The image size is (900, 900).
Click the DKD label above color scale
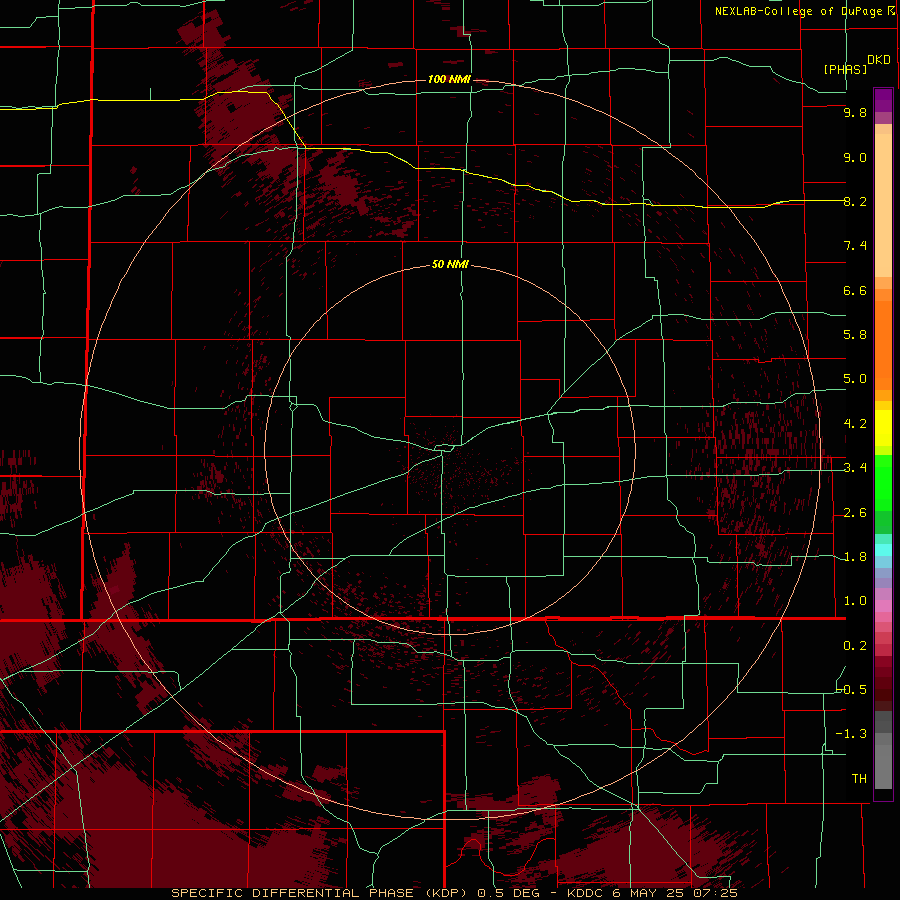879,60
